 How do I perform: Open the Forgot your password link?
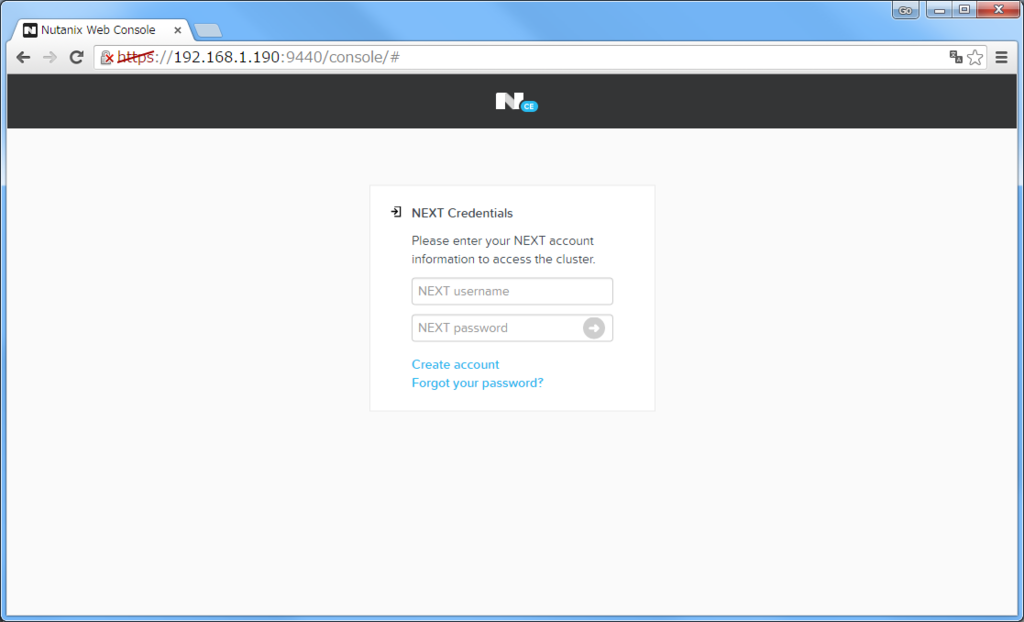coord(477,383)
